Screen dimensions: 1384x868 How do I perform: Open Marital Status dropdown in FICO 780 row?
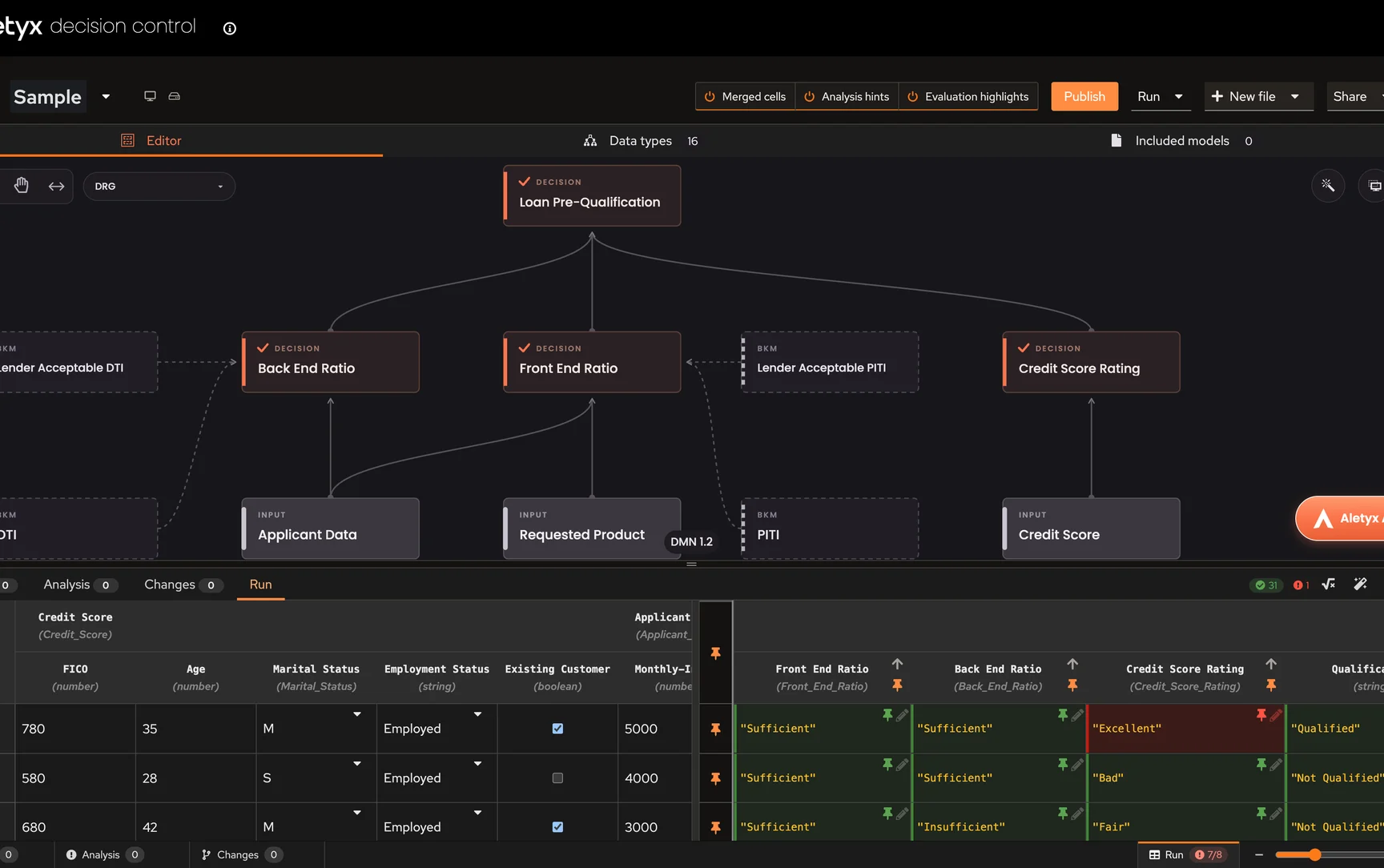coord(357,714)
